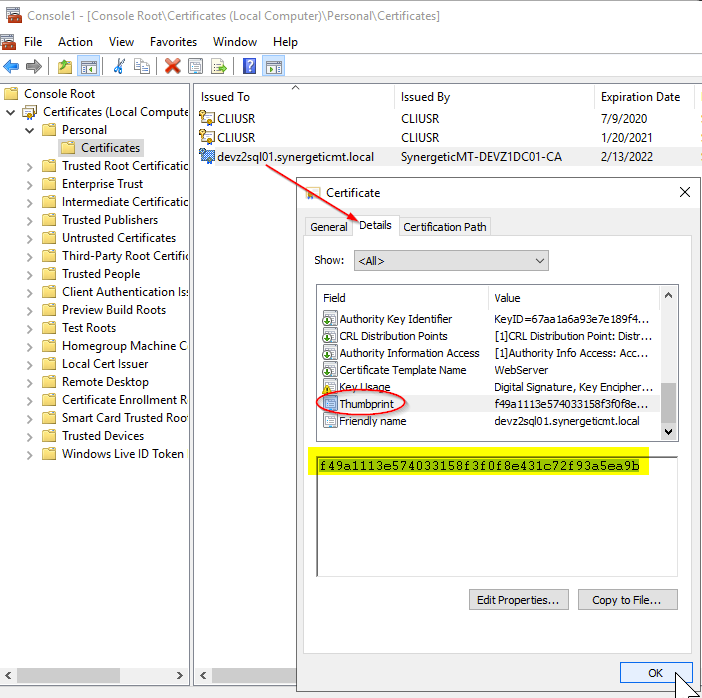The height and width of the screenshot is (698, 702).
Task: Sort by the Issued To column header
Action: click(294, 97)
